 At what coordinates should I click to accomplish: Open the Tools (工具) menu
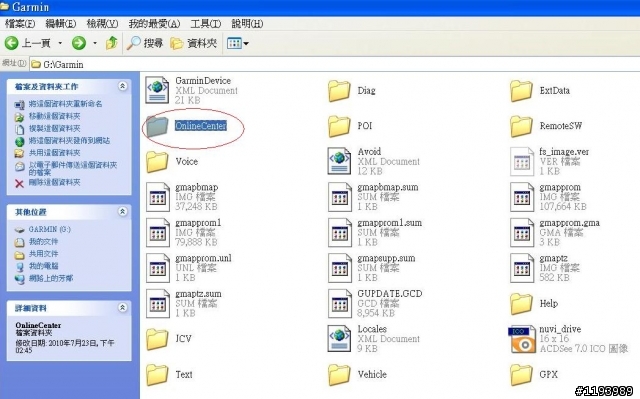[206, 24]
